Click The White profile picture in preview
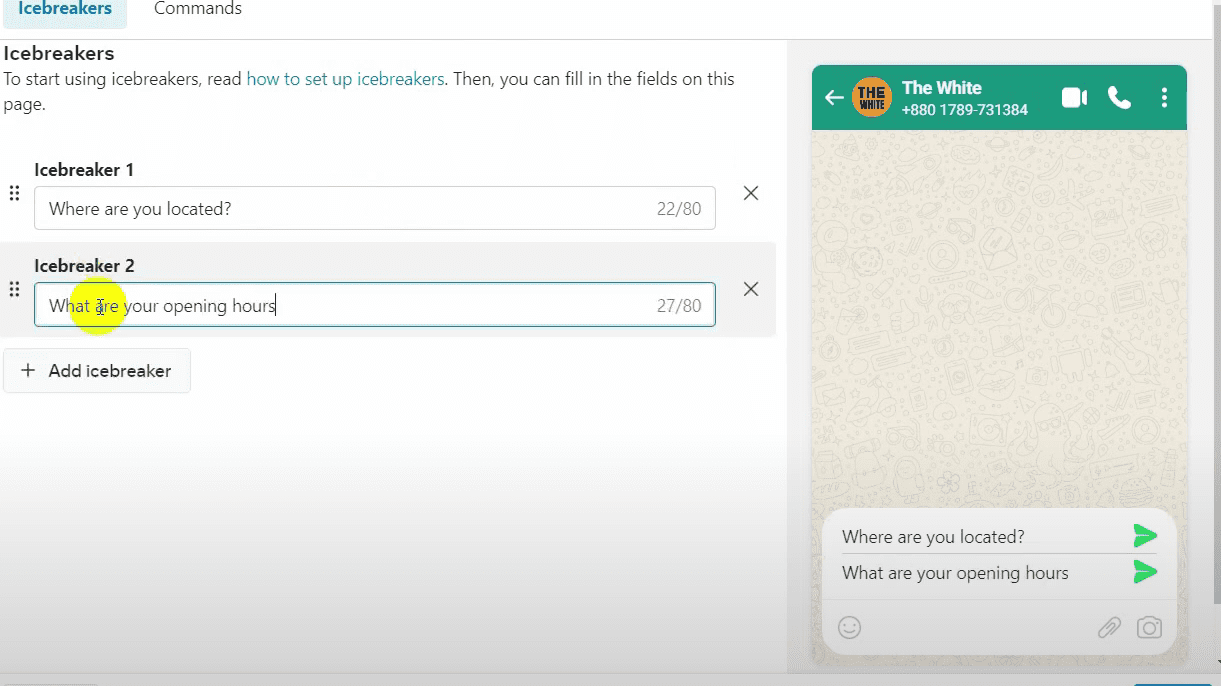Screen dimensions: 1221x686 tap(871, 98)
